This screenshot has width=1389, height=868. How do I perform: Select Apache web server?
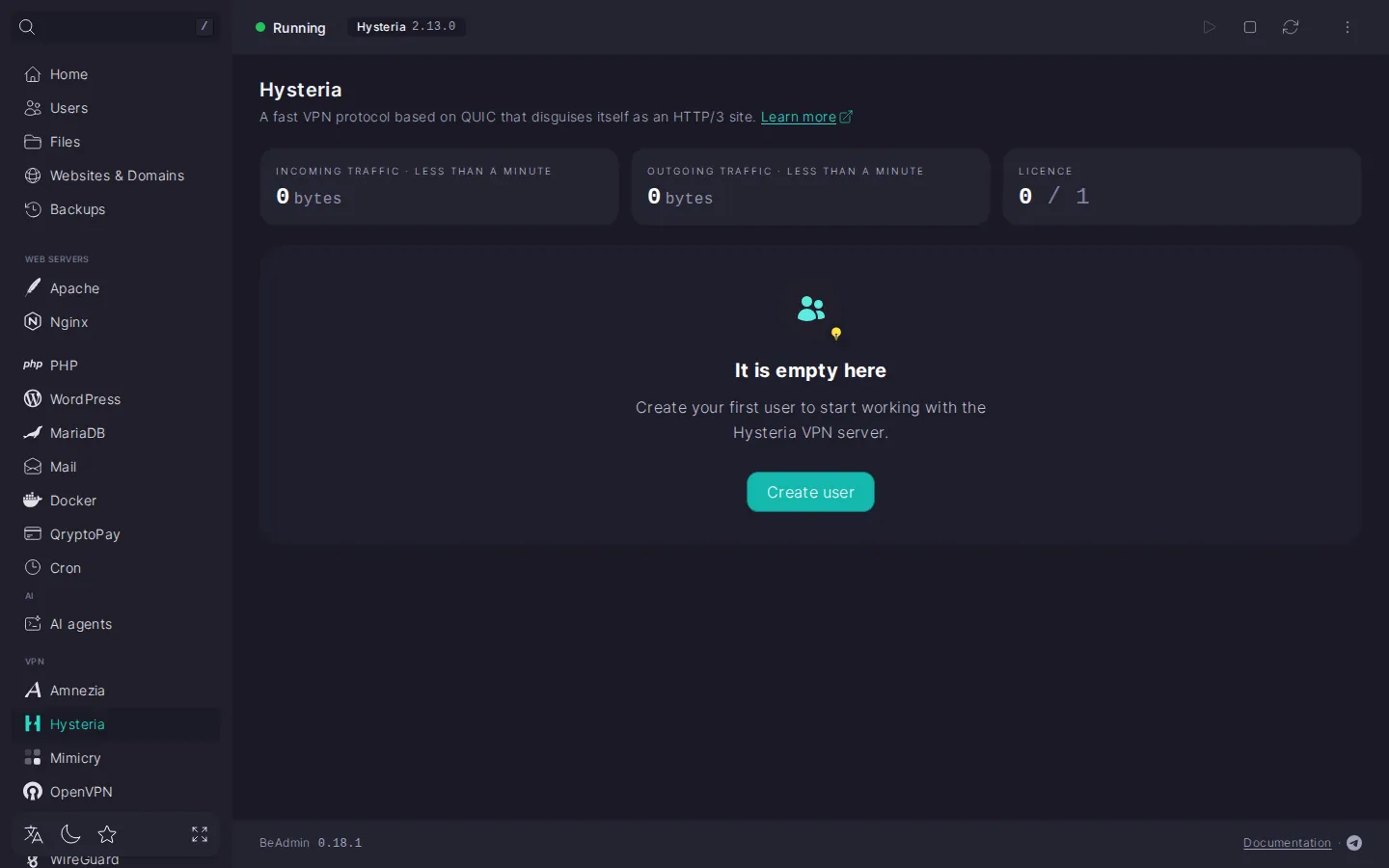coord(115,288)
